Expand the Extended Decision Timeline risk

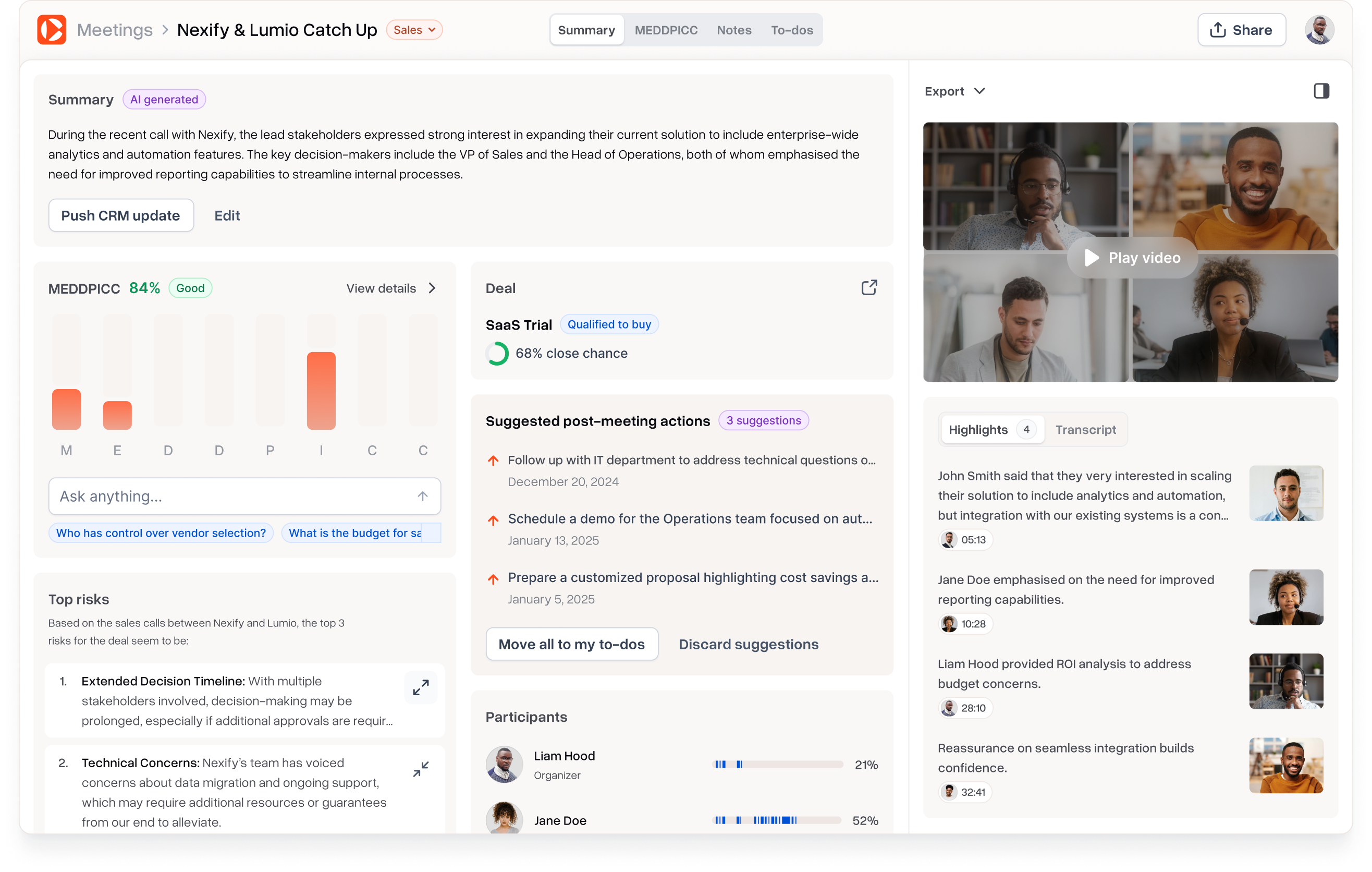[421, 688]
